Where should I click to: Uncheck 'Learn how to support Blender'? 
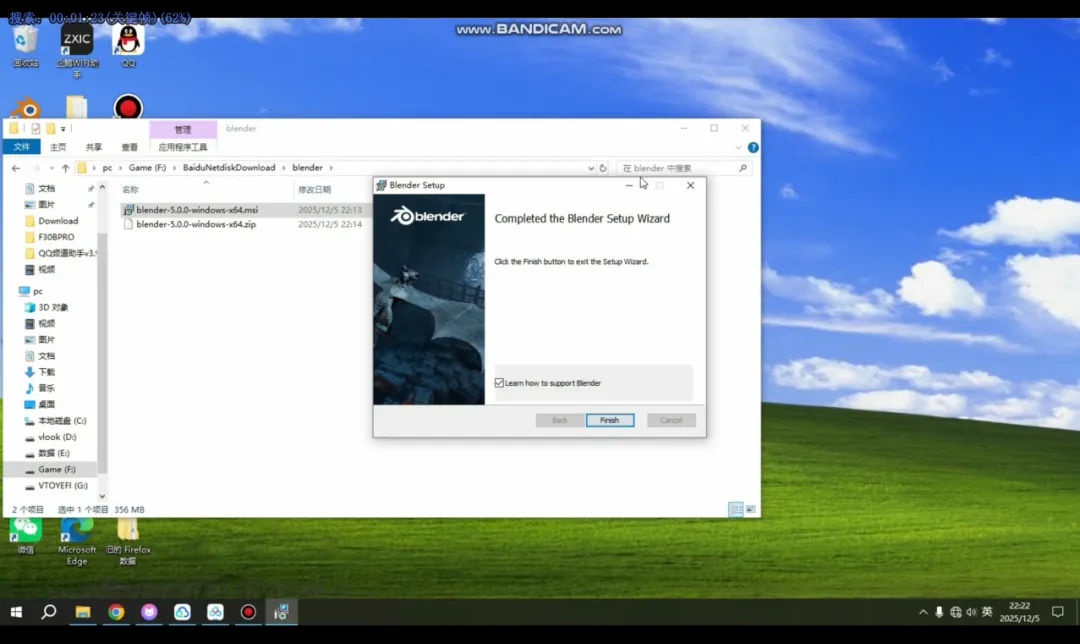pos(499,383)
